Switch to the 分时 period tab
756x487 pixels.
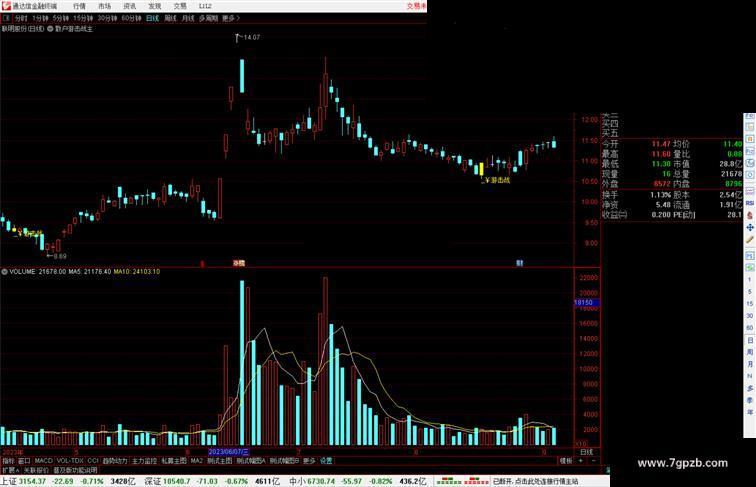[21, 18]
